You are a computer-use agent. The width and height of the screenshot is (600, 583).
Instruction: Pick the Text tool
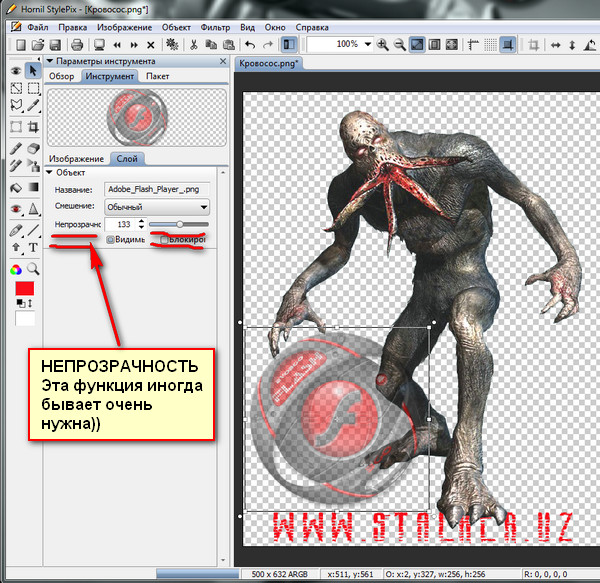click(x=33, y=247)
